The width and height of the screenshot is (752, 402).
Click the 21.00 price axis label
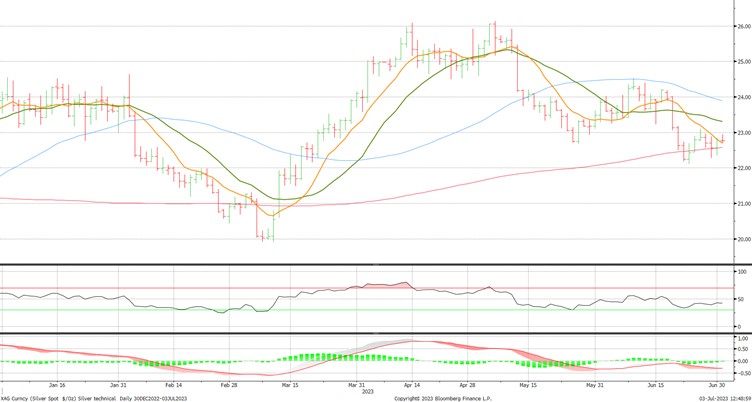pyautogui.click(x=744, y=203)
